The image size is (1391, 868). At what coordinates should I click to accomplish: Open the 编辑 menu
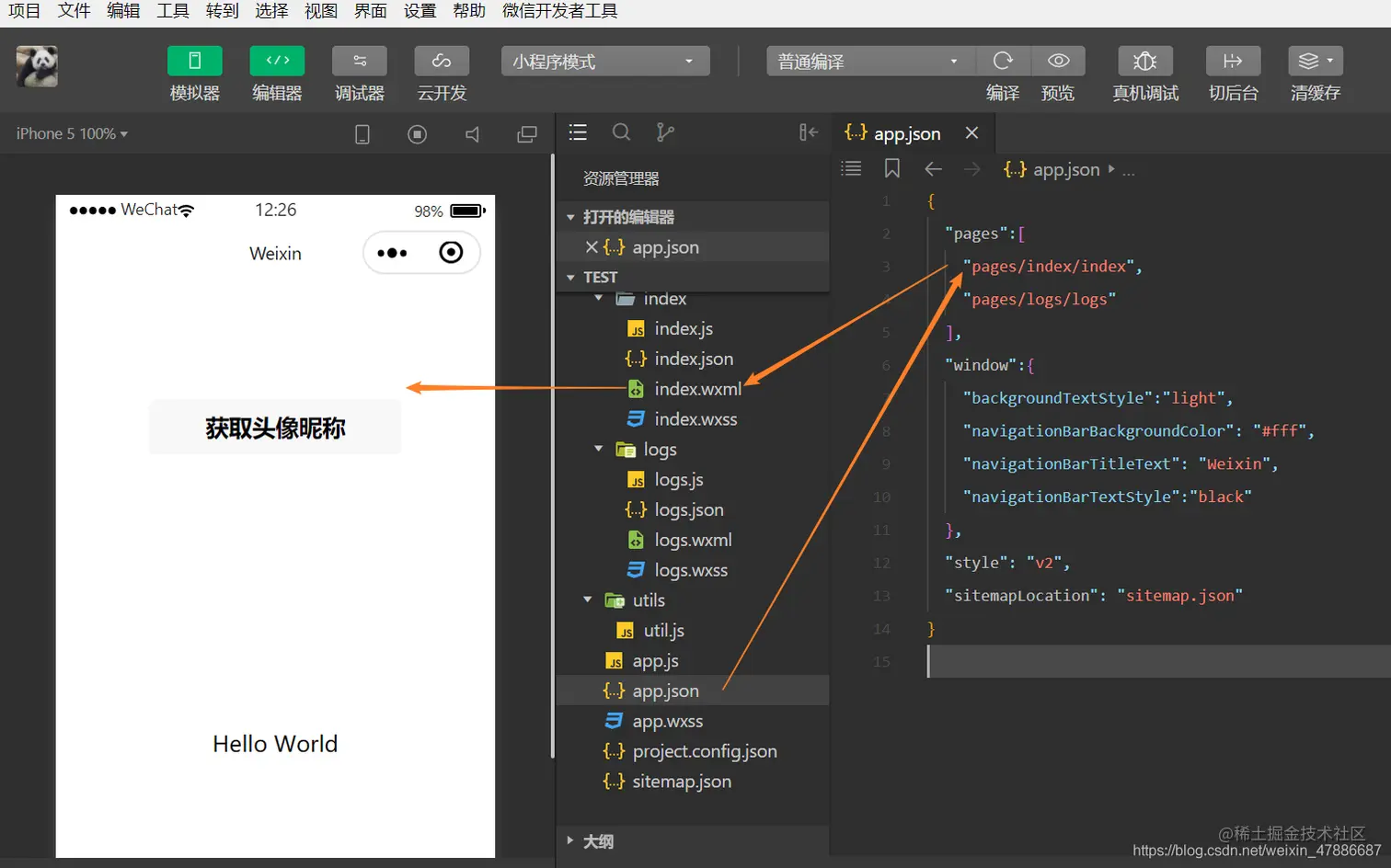(123, 11)
